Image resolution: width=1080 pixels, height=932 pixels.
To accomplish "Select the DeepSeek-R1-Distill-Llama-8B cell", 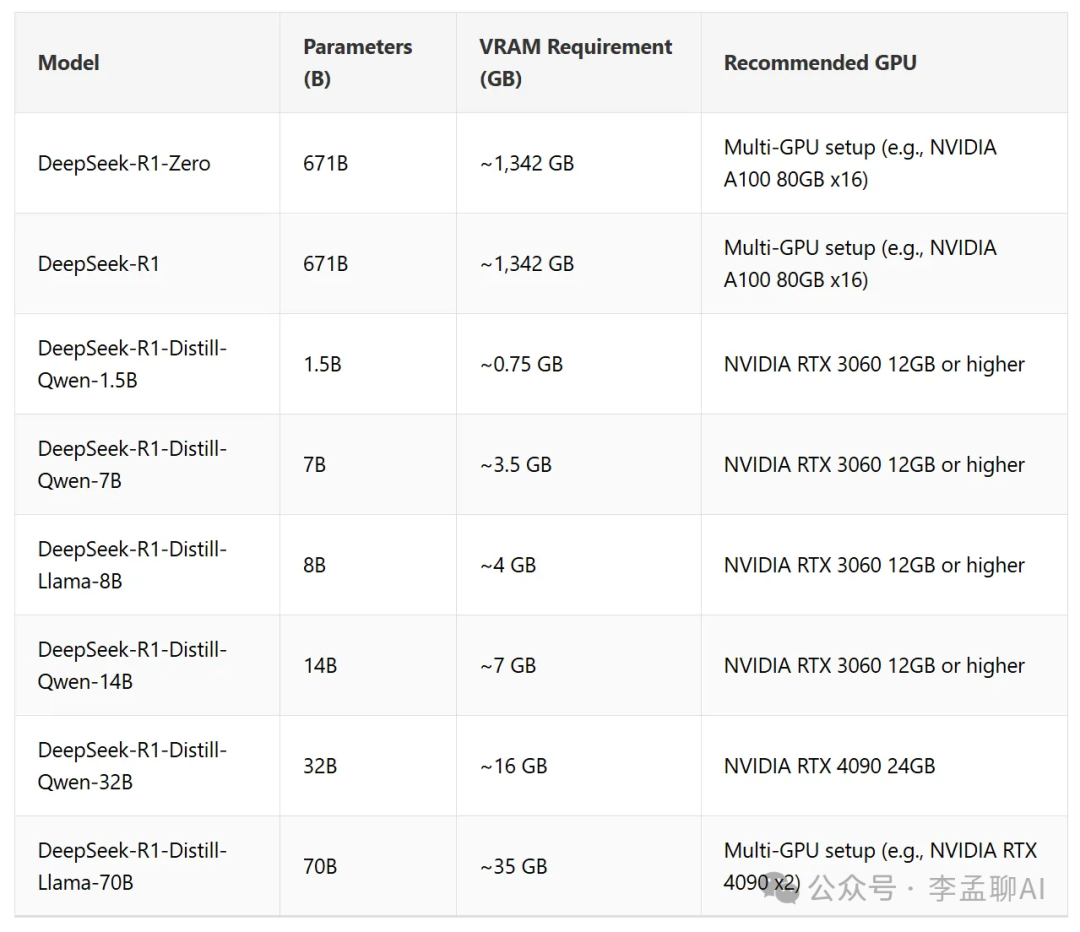I will [132, 565].
